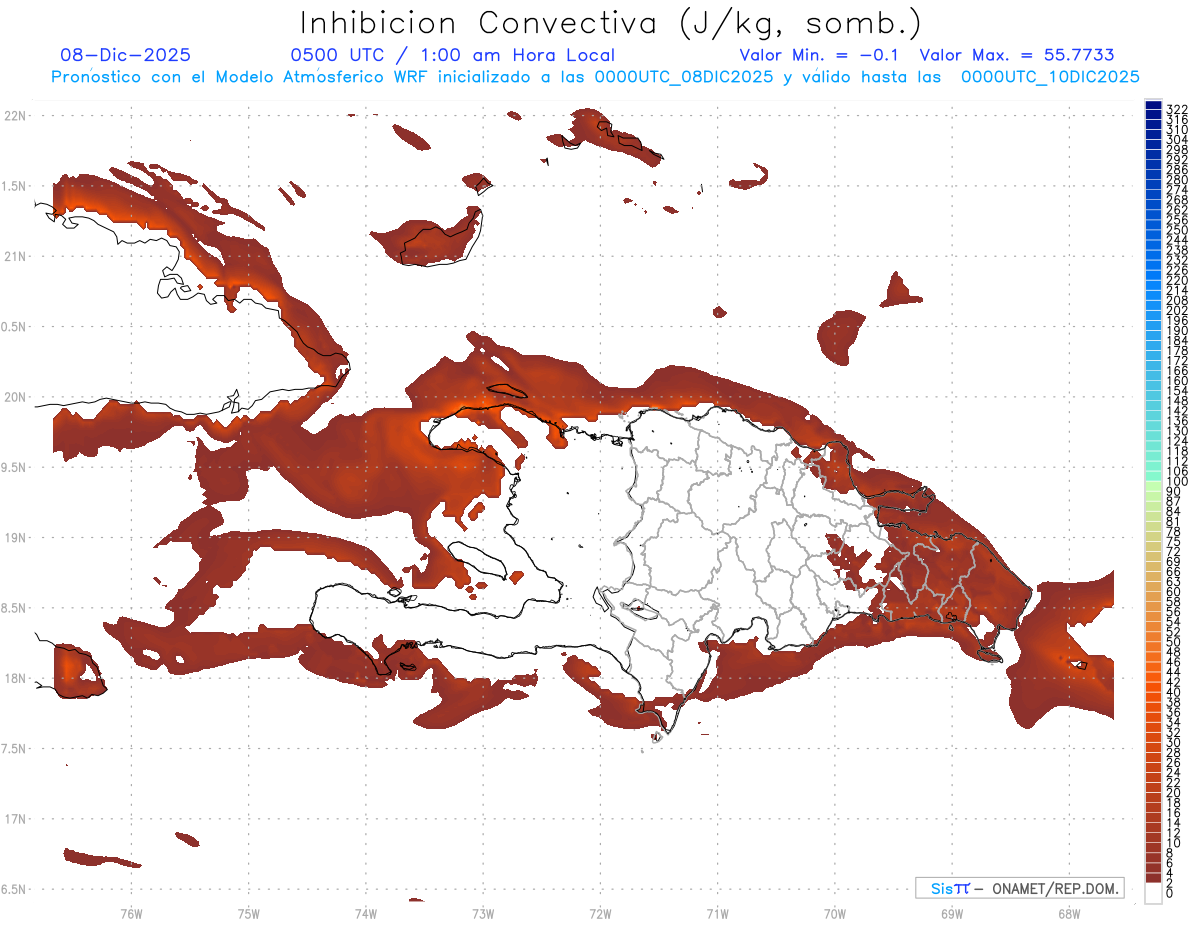Click the '74W' longitude label

tap(366, 913)
